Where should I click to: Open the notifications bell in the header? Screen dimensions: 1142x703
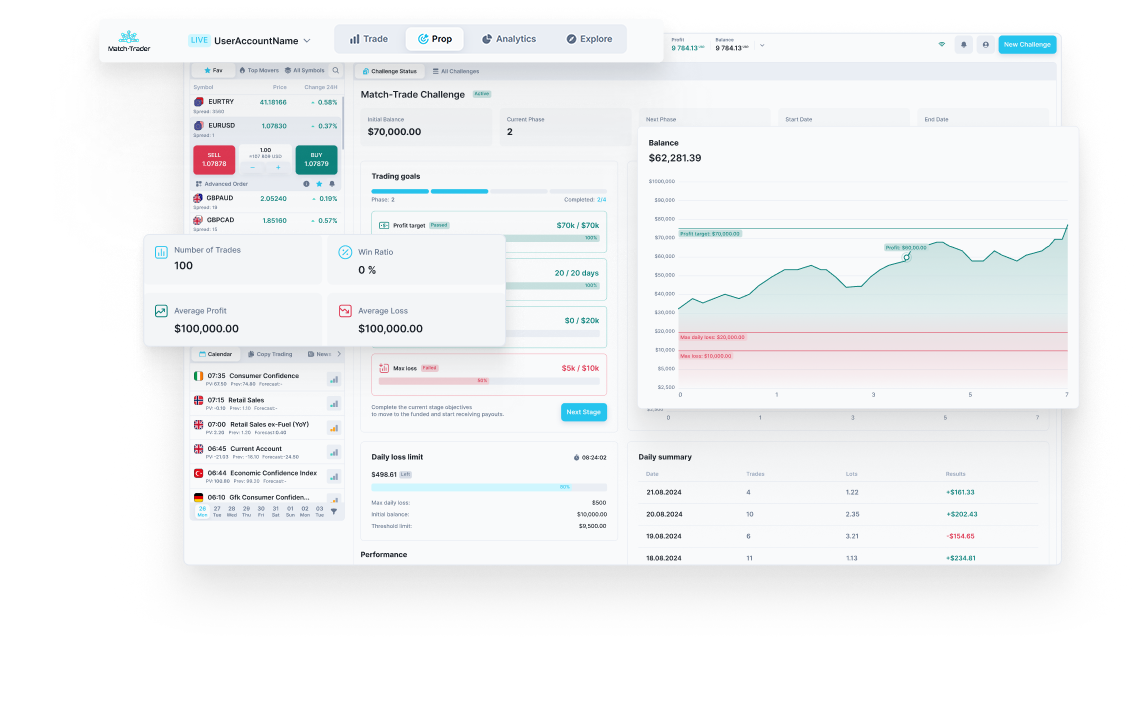click(964, 45)
